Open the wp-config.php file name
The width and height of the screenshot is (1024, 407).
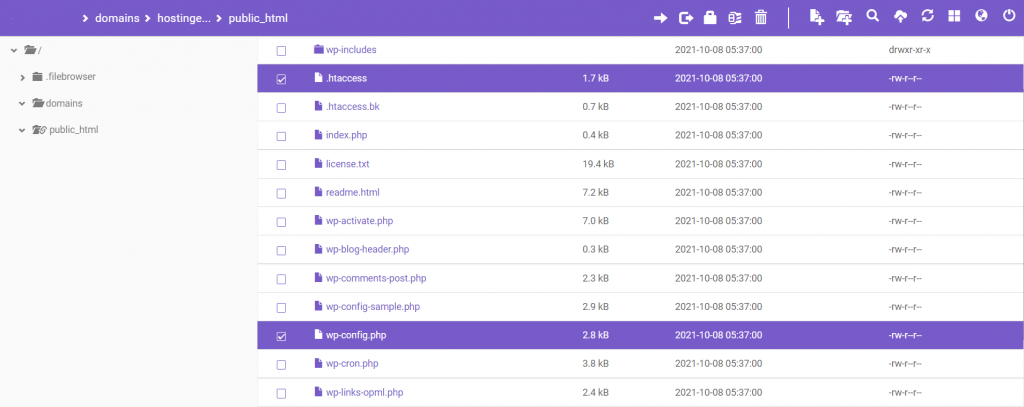click(356, 335)
